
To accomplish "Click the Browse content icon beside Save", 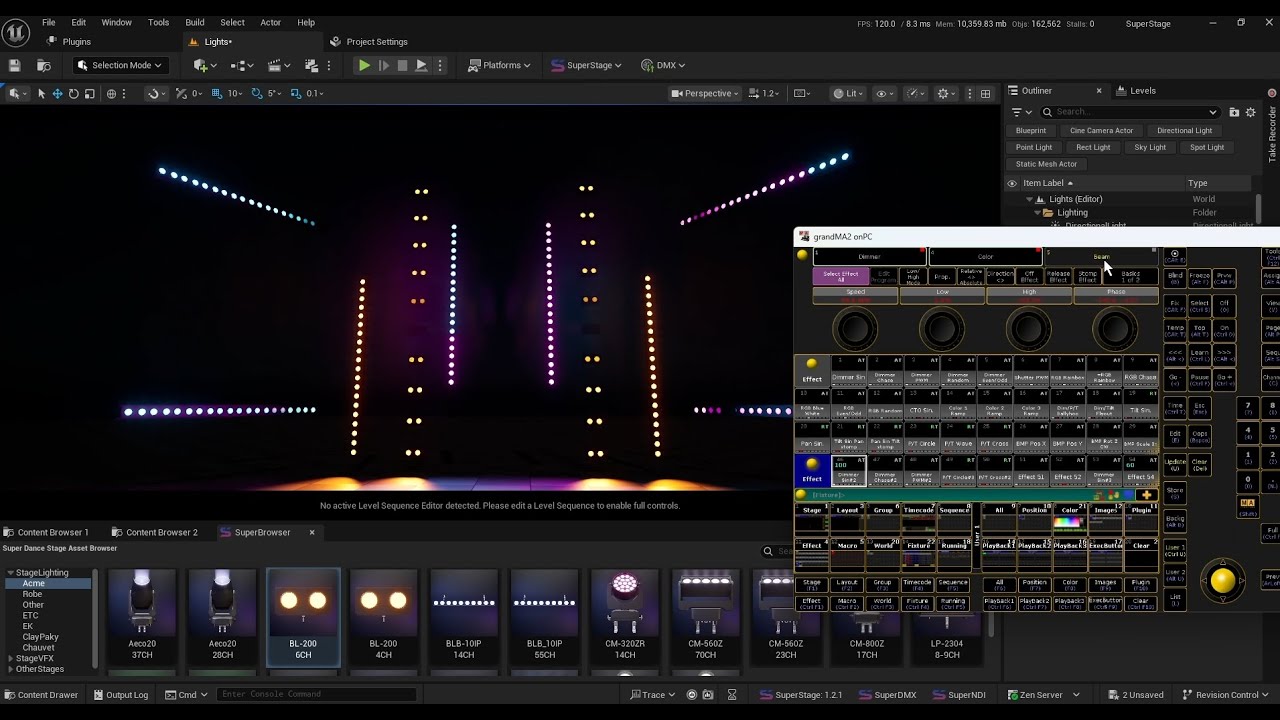I will [x=44, y=65].
